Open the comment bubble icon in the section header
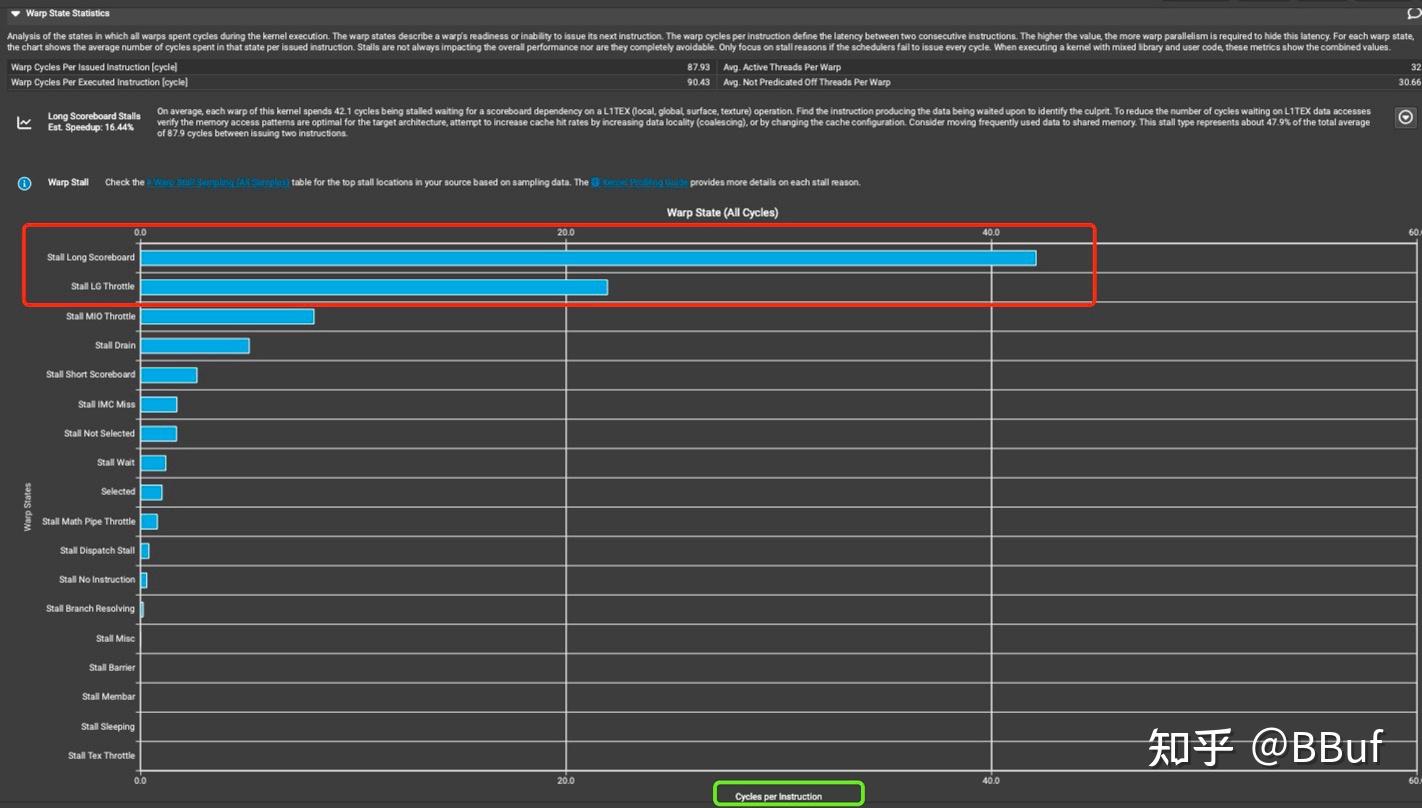This screenshot has height=808, width=1422. [1413, 13]
